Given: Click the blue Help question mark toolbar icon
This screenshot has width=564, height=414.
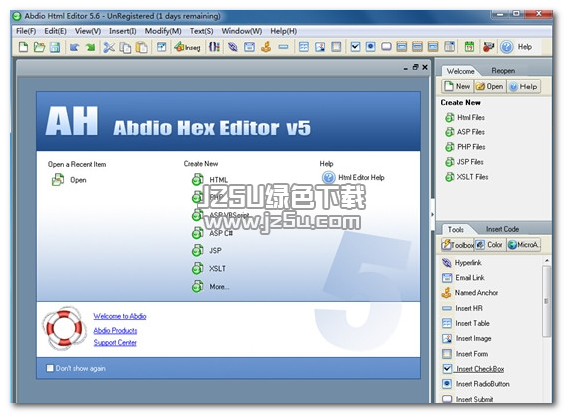Looking at the screenshot, I should coord(506,47).
